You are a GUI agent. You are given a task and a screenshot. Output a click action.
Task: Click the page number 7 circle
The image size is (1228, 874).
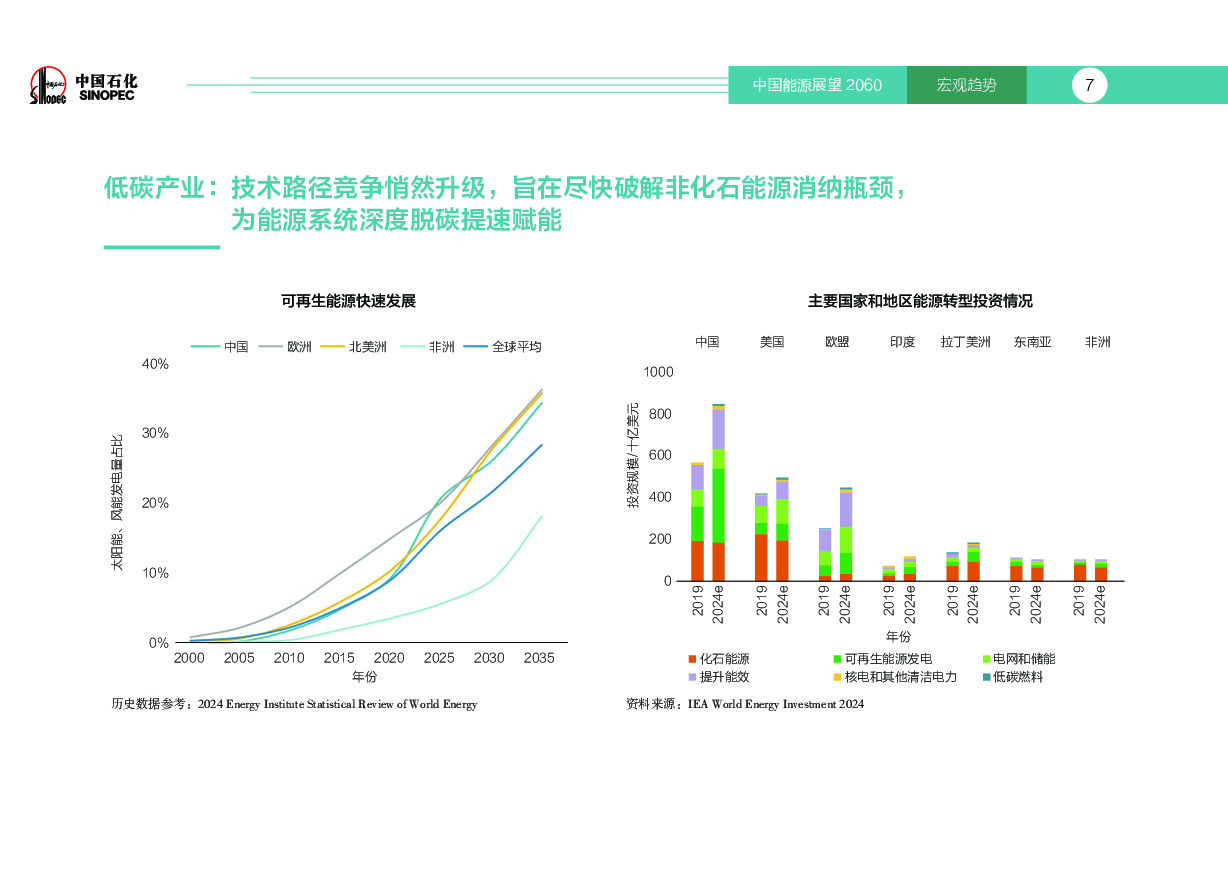(1089, 85)
